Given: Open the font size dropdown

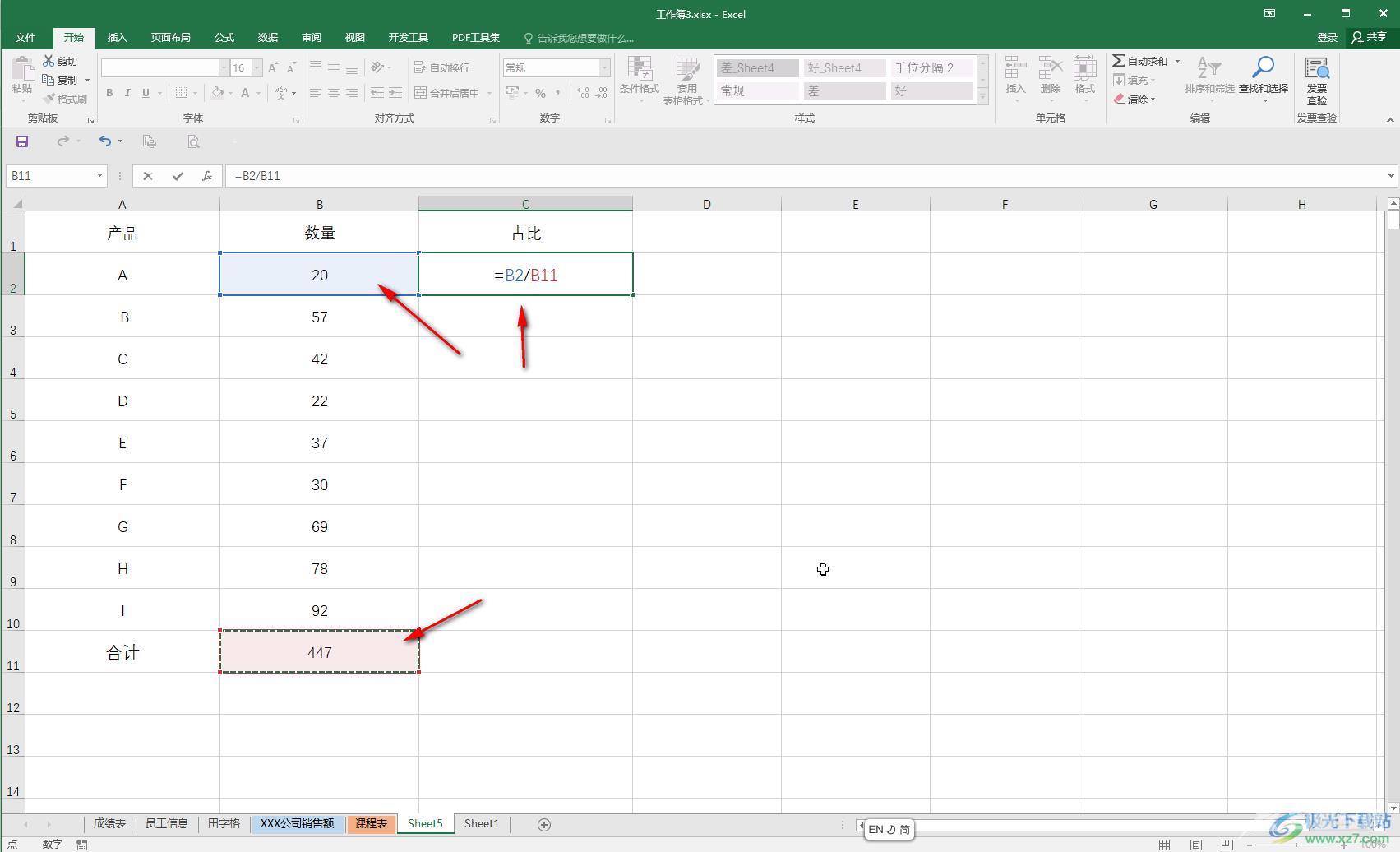Looking at the screenshot, I should (257, 67).
